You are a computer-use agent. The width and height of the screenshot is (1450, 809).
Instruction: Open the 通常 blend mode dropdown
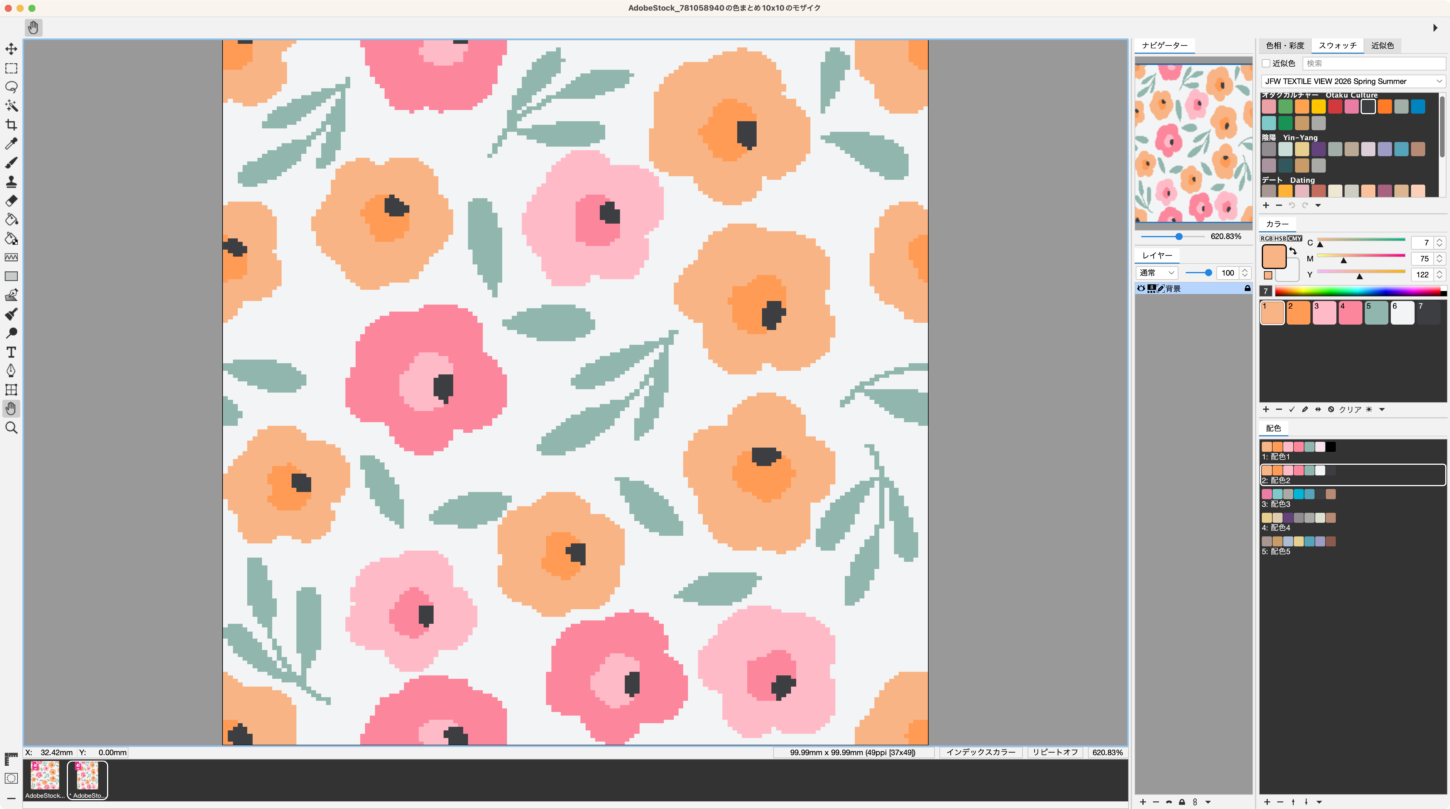tap(1156, 272)
